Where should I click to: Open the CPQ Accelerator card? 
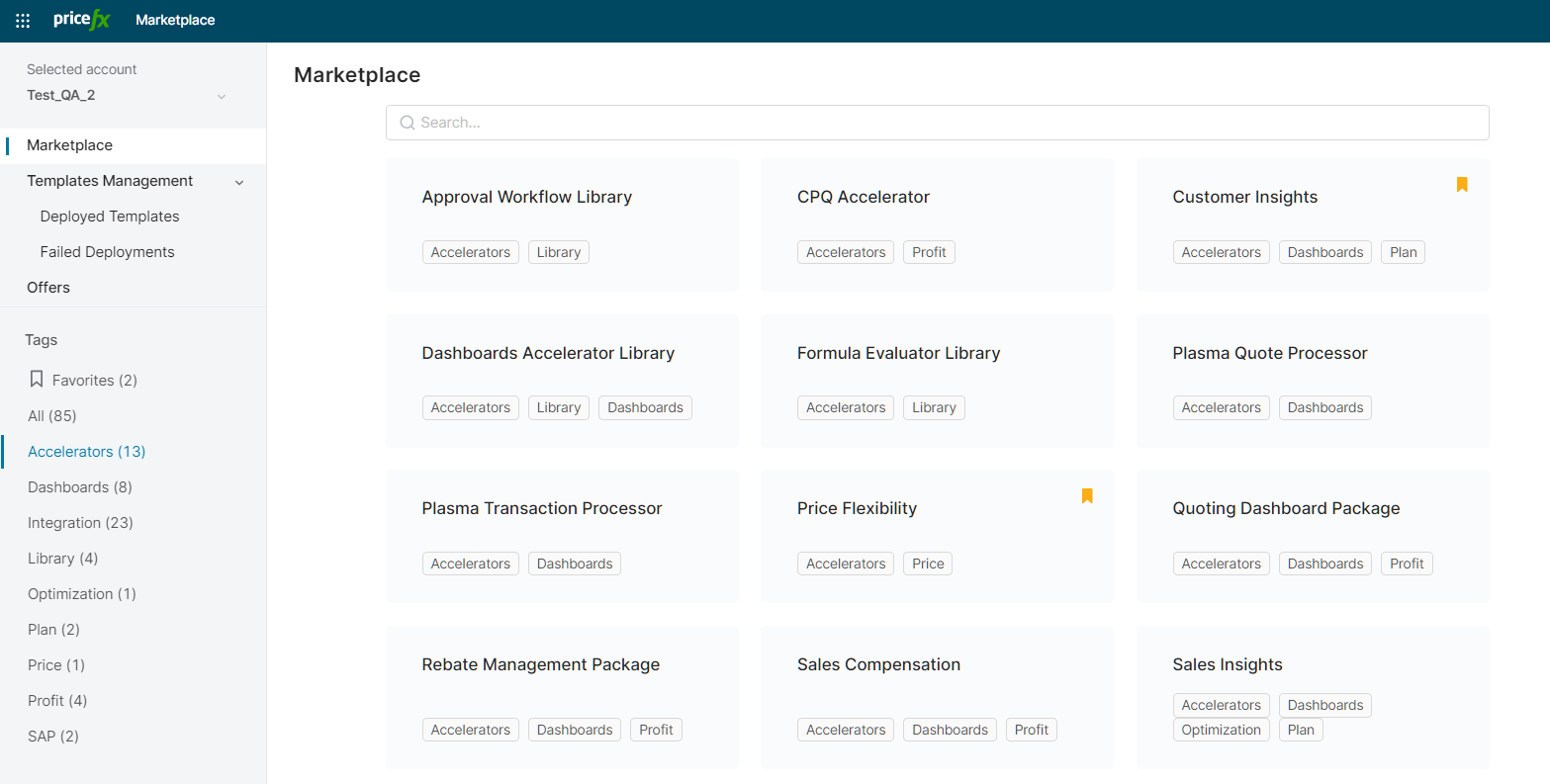point(863,198)
